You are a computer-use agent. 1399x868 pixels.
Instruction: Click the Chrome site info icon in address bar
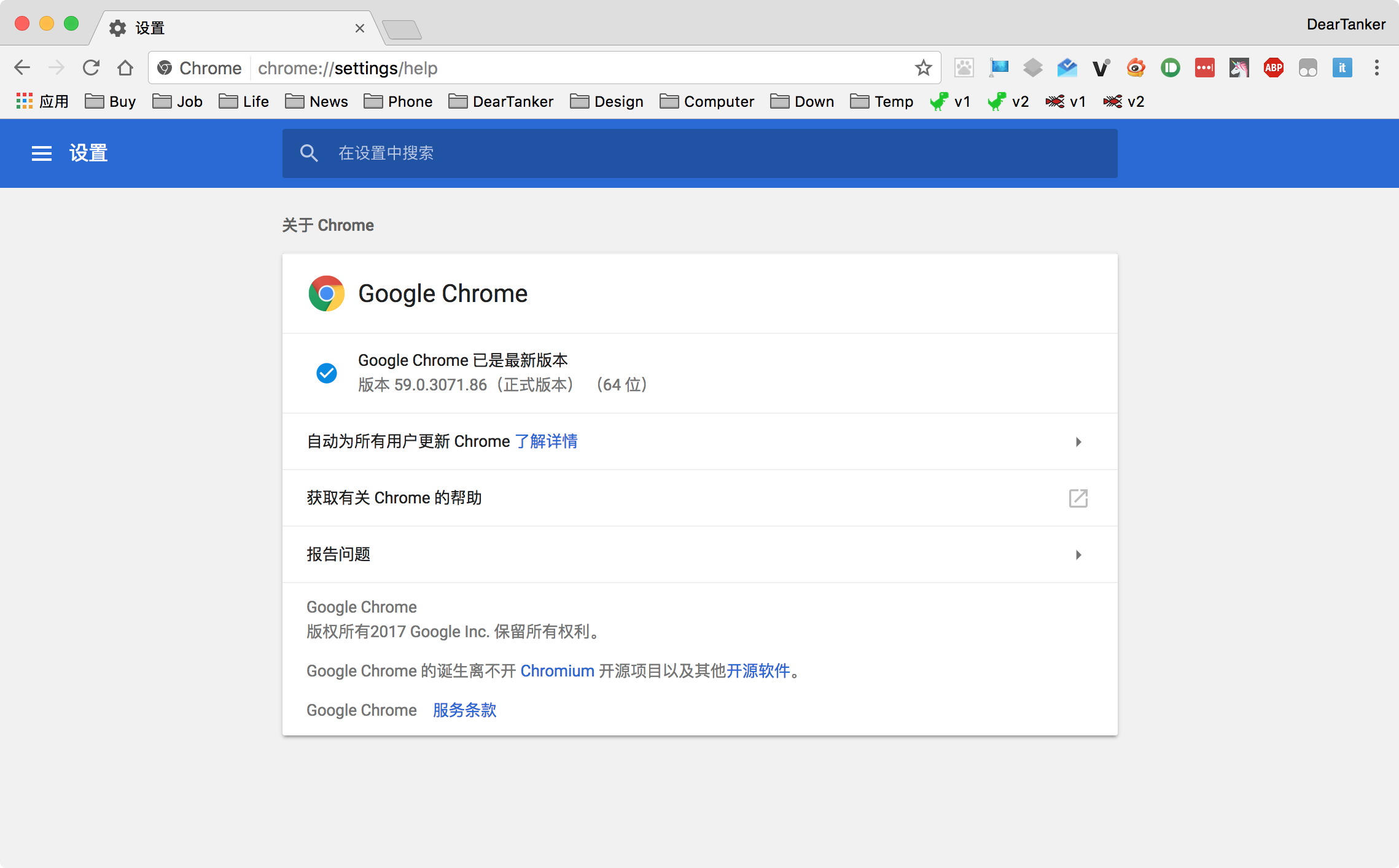coord(165,68)
